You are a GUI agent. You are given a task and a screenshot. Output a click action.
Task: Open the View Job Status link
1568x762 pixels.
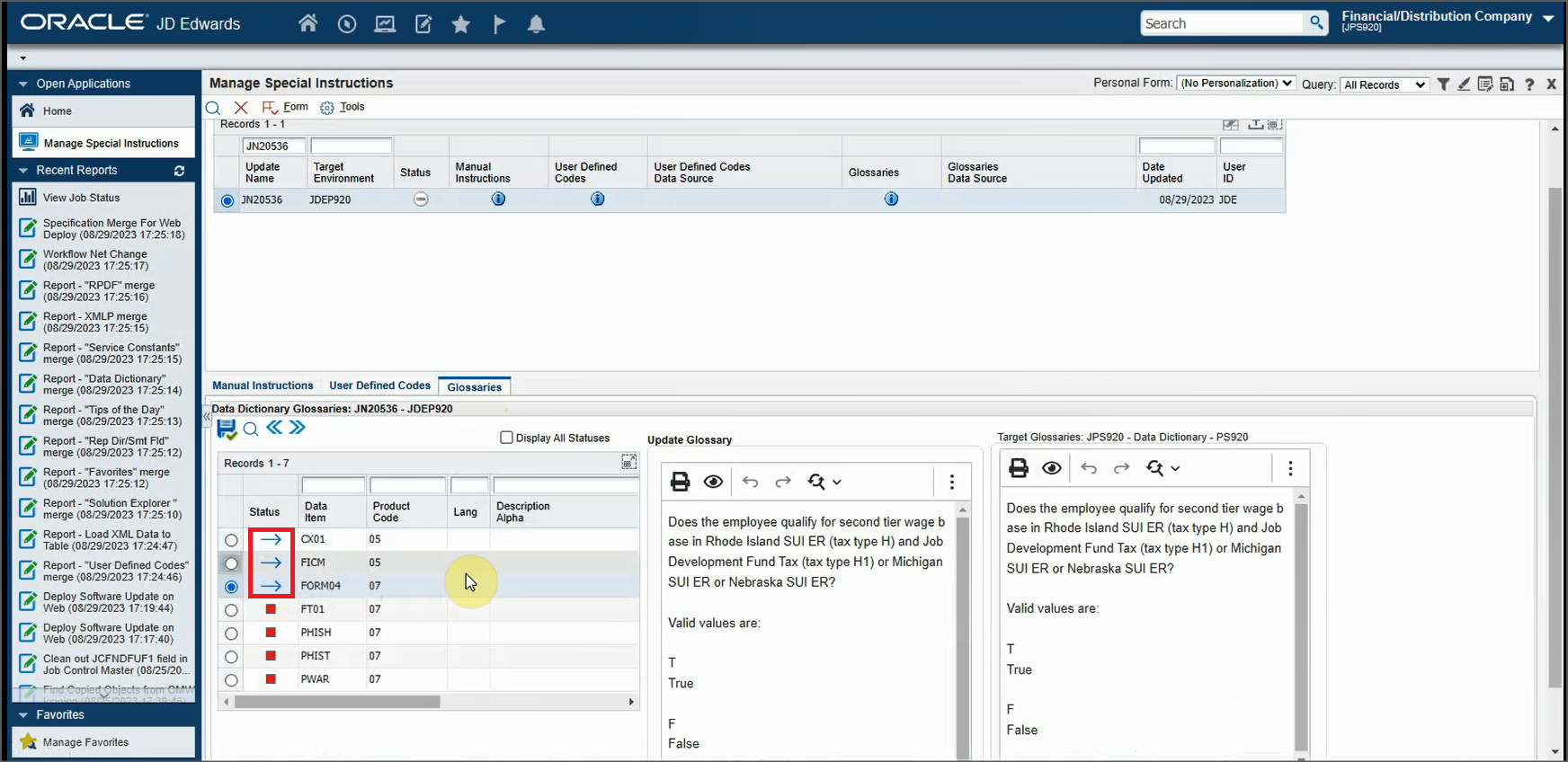[x=81, y=198]
